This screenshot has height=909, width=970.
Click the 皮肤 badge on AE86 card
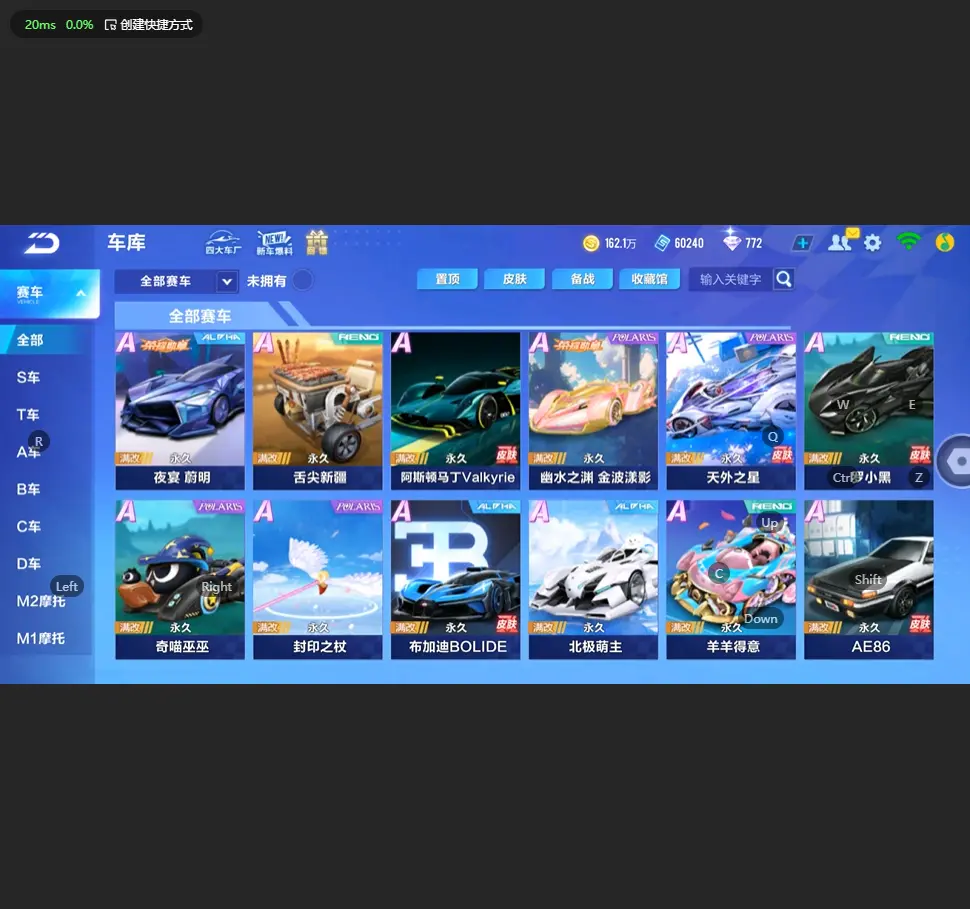920,624
